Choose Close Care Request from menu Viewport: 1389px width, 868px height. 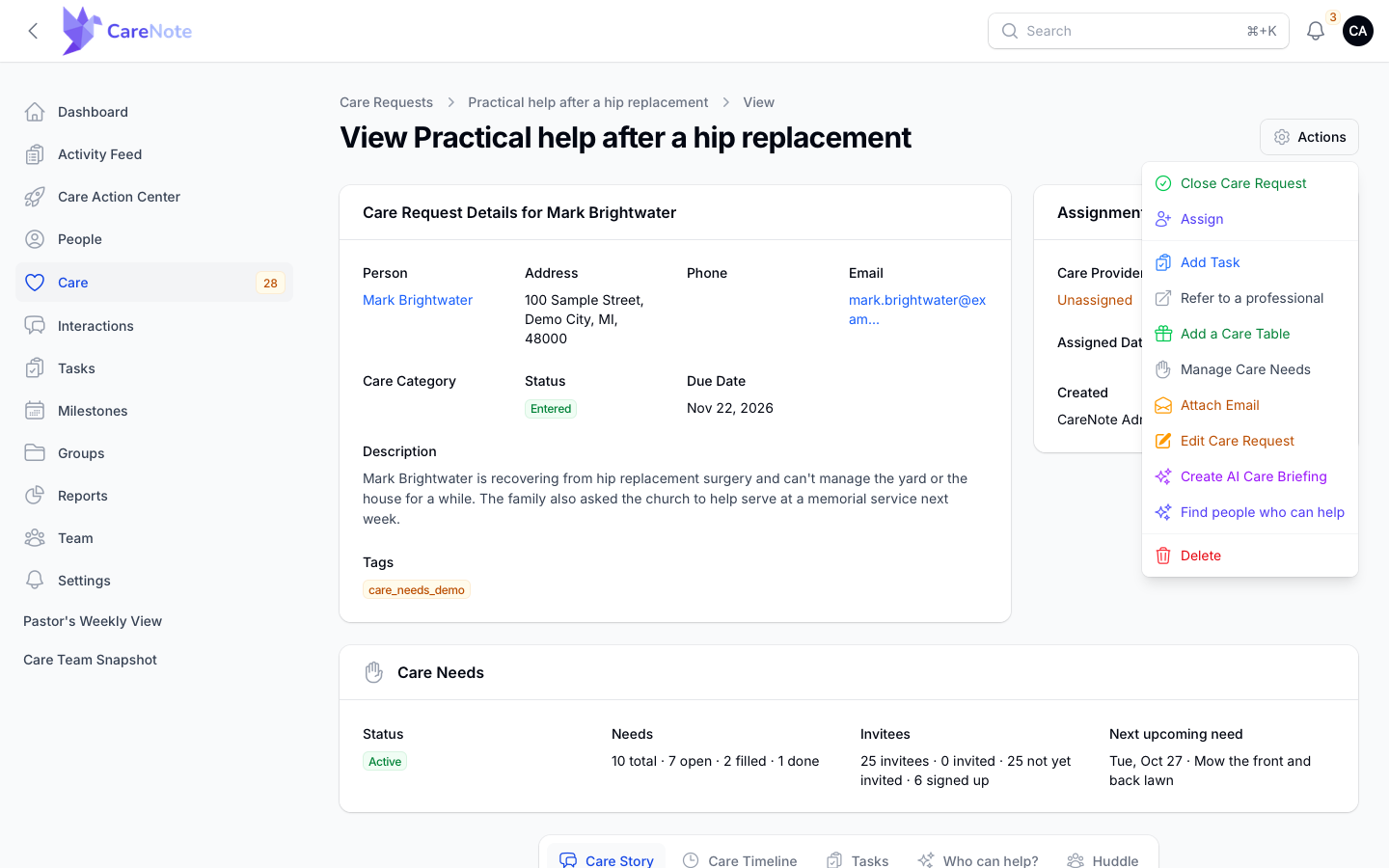1250,183
